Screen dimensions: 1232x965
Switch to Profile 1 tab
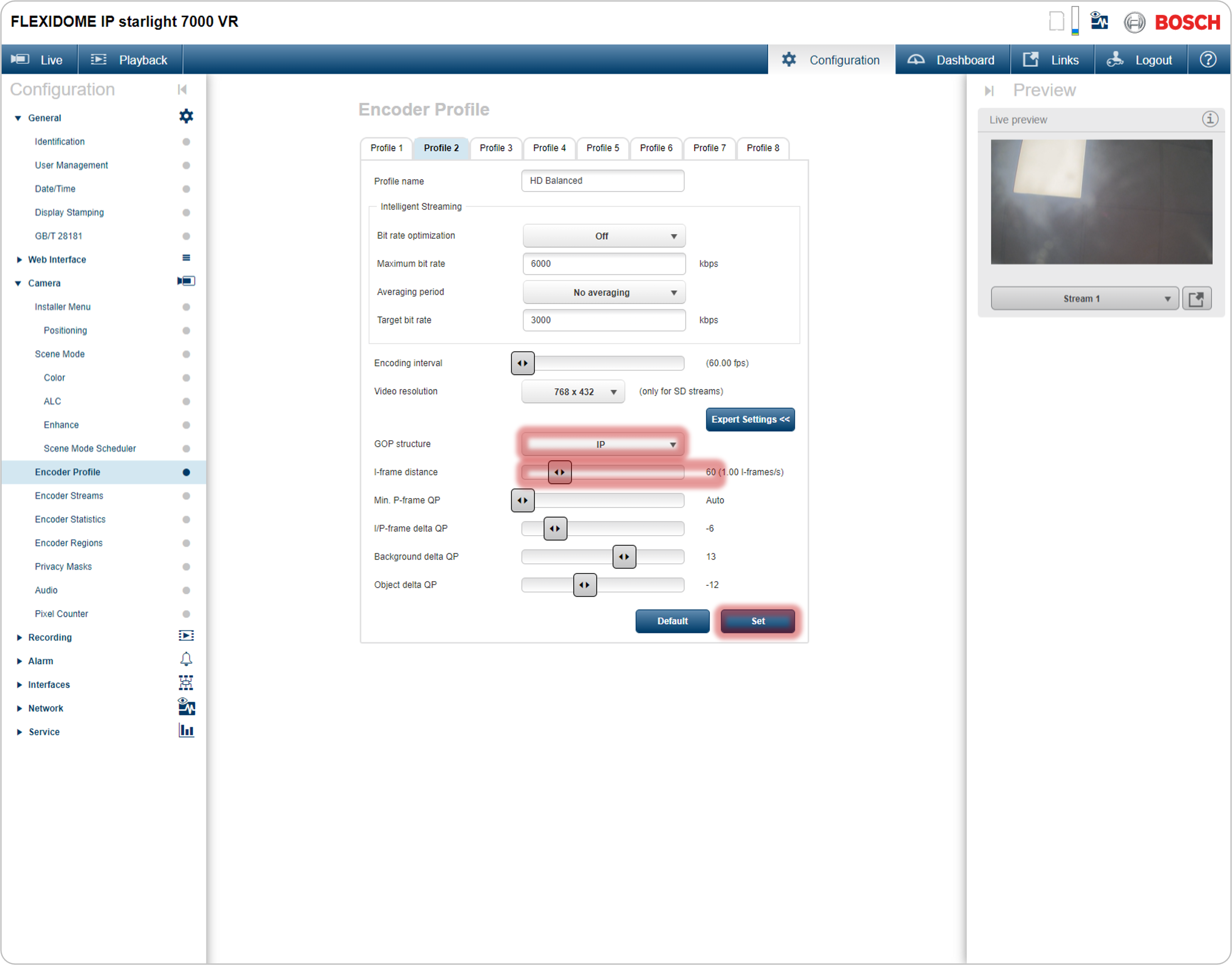coord(387,148)
